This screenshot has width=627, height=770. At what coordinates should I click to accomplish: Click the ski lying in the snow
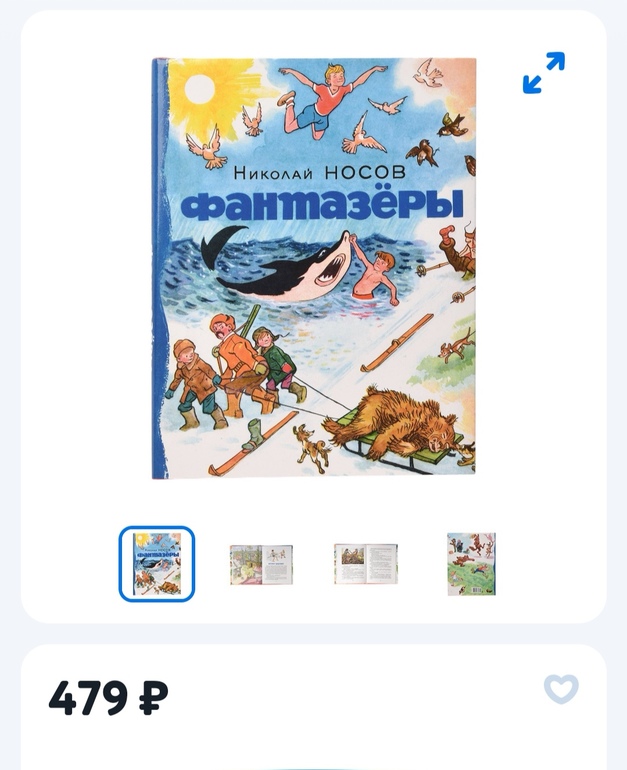point(397,342)
